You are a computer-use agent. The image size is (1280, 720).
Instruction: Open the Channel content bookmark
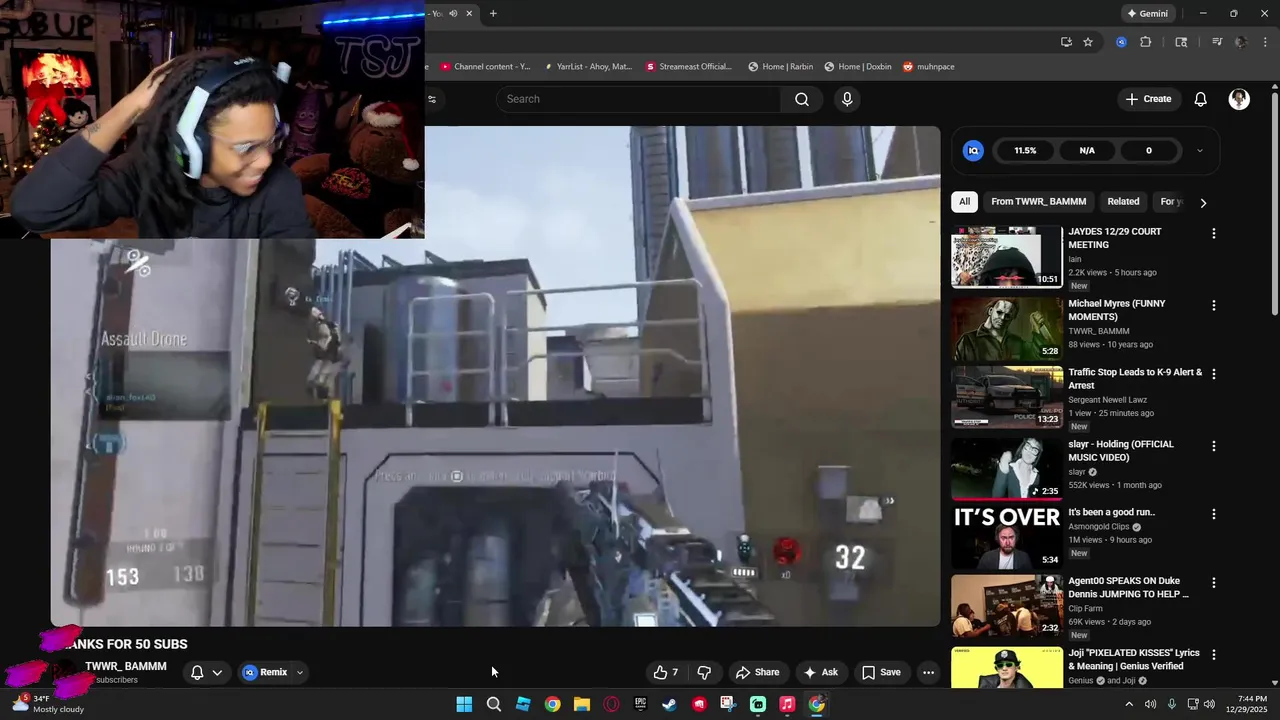click(485, 67)
